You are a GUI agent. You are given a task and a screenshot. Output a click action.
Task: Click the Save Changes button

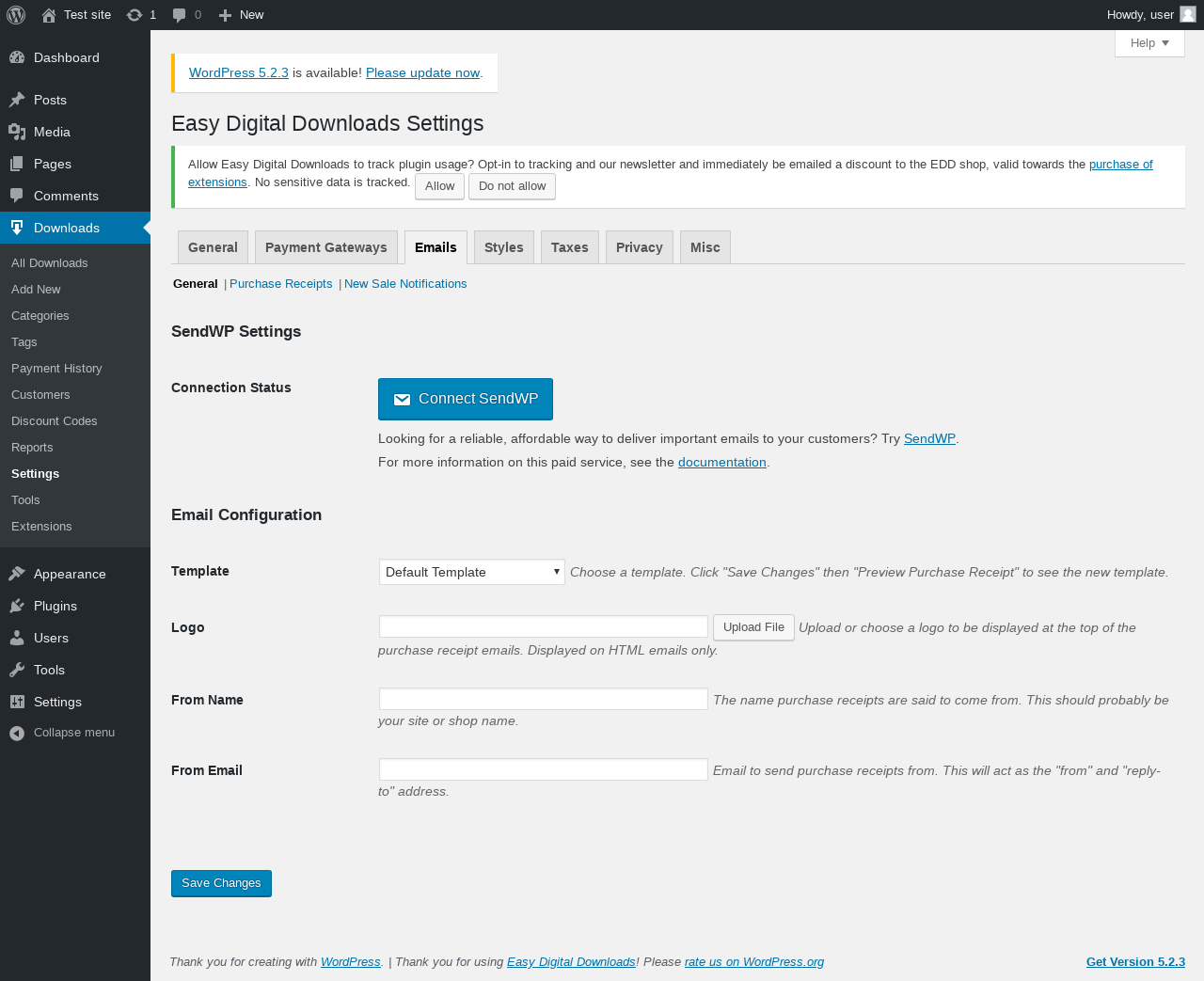click(x=221, y=883)
